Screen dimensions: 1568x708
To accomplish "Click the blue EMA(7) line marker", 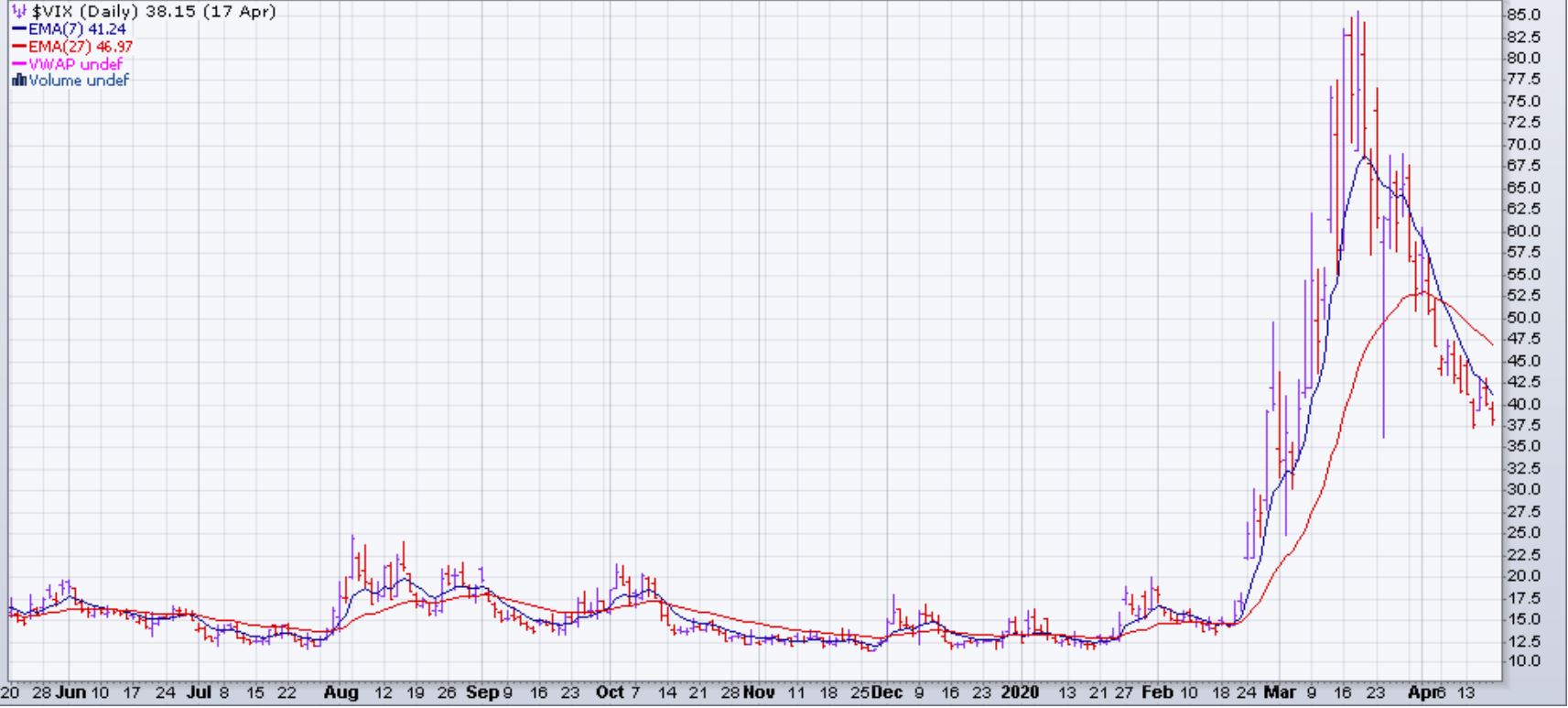I will [x=19, y=29].
